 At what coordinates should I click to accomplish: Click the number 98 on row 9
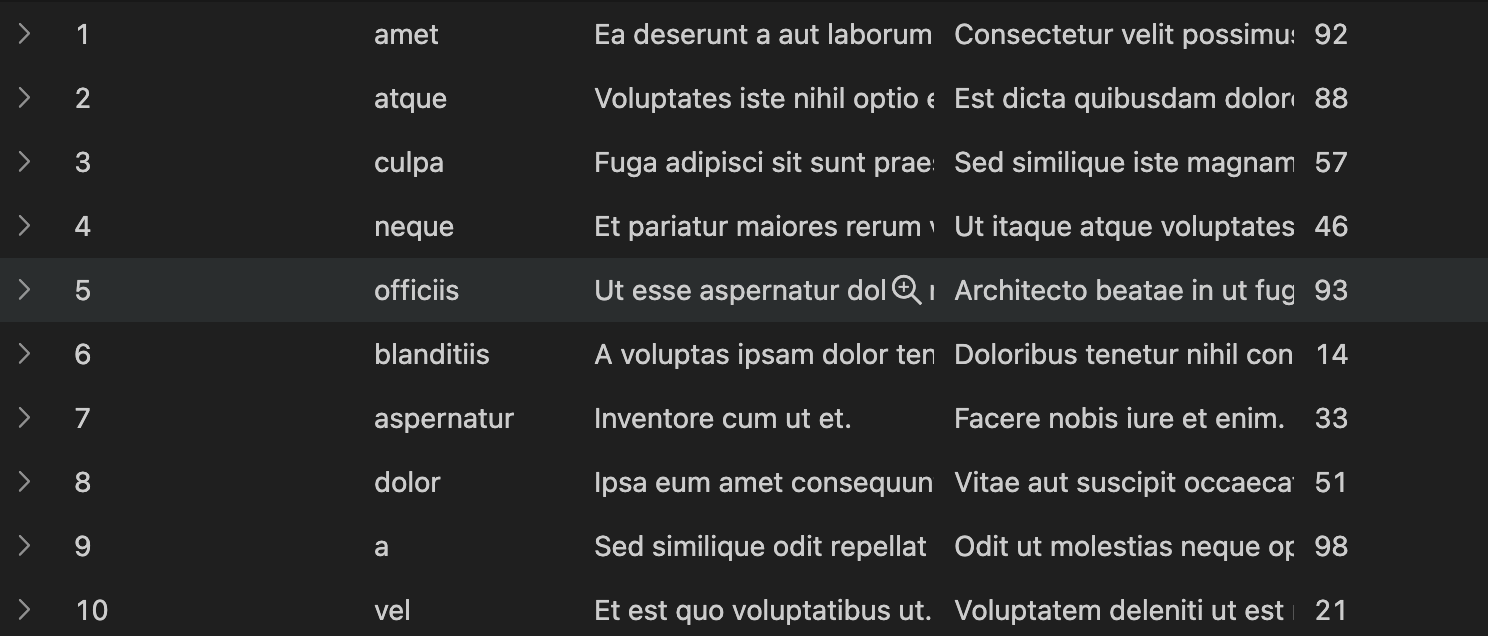(x=1332, y=546)
